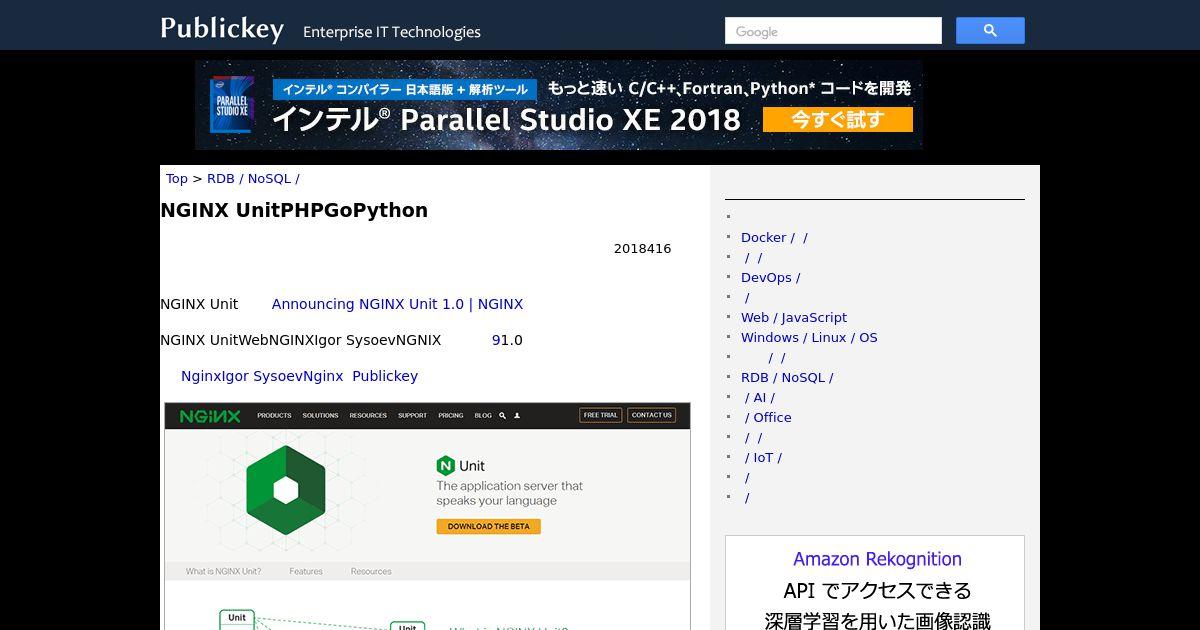Open the Office sidebar category link
The width and height of the screenshot is (1200, 630).
point(768,418)
